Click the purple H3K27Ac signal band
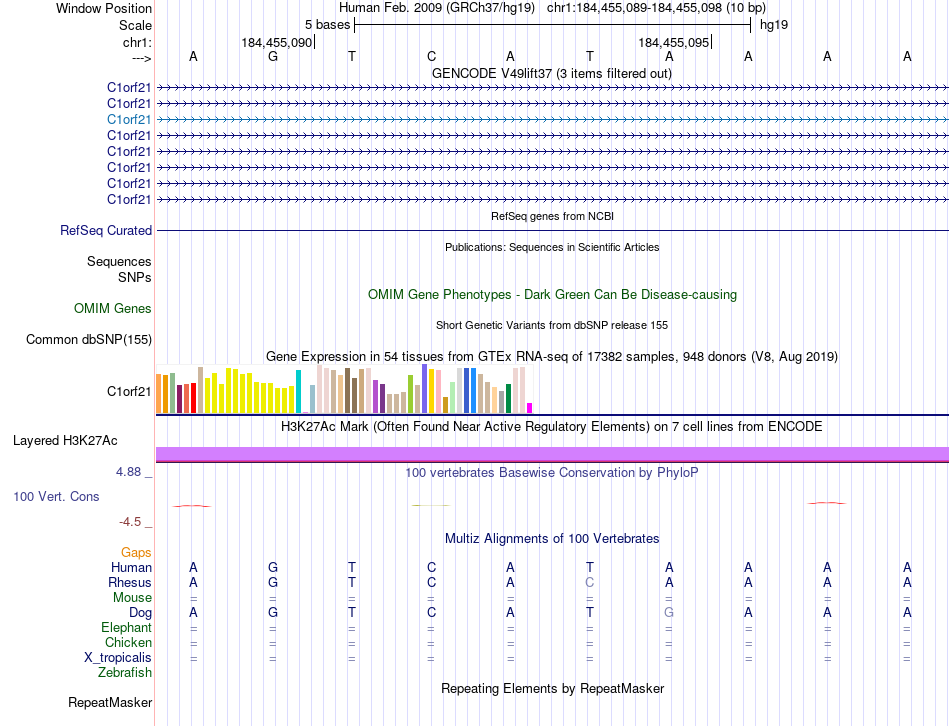Viewport: 950px width, 726px height. (x=552, y=455)
